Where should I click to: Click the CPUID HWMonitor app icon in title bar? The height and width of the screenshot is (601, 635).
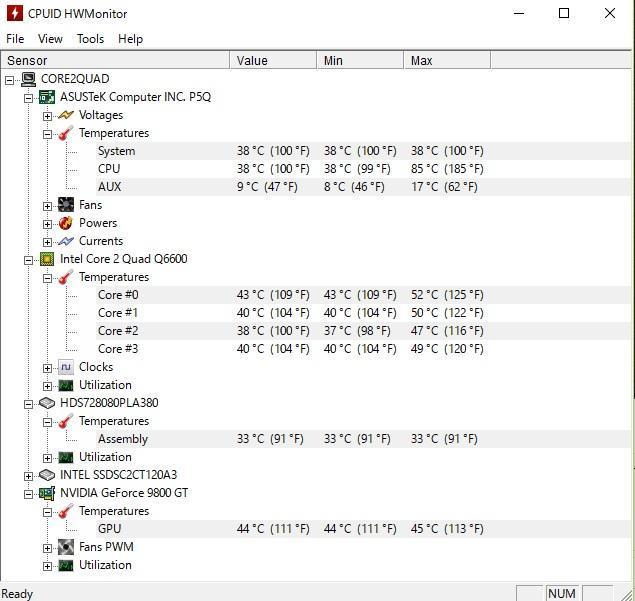click(15, 13)
